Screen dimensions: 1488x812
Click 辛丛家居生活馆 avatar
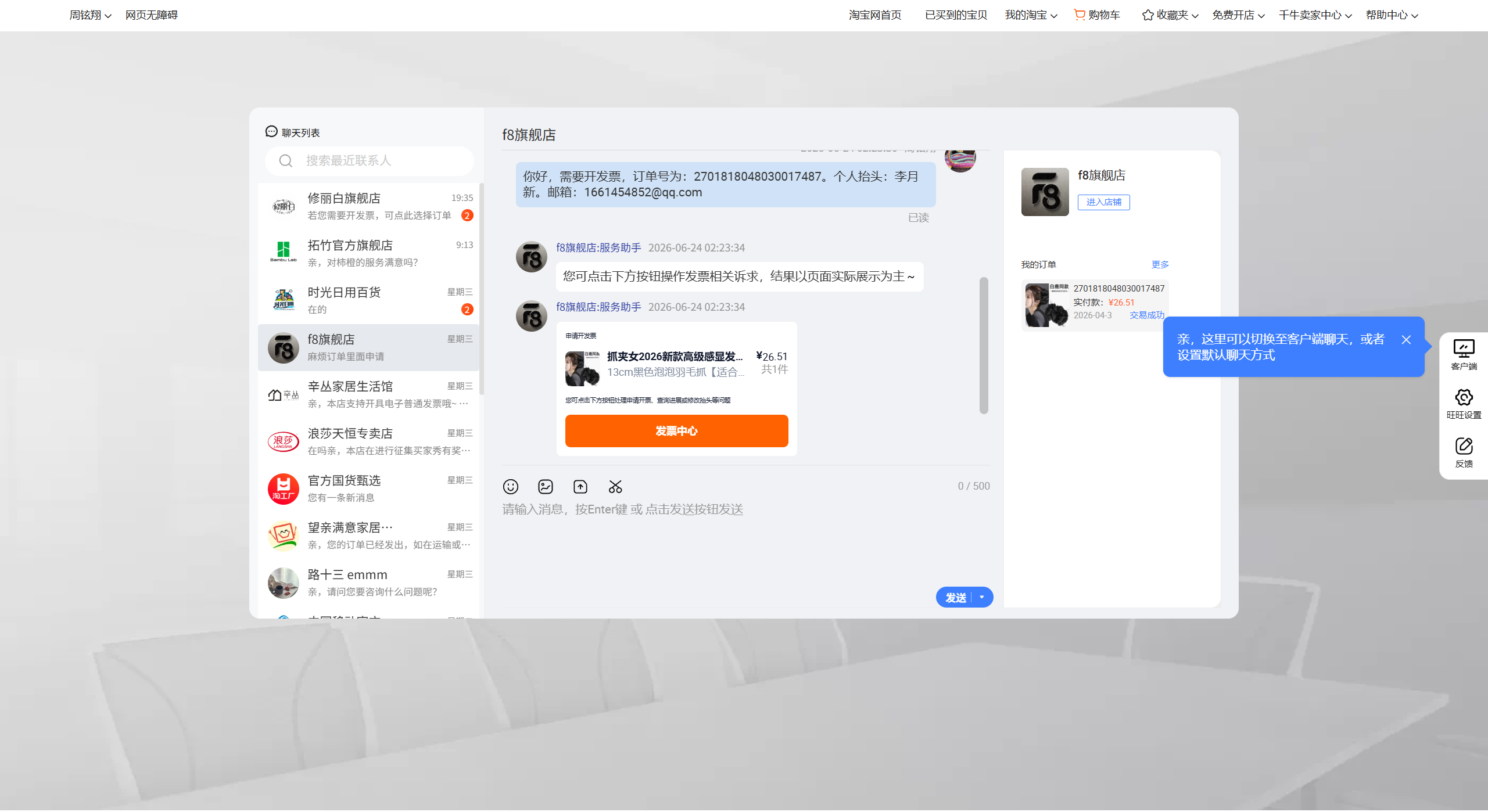coord(284,395)
